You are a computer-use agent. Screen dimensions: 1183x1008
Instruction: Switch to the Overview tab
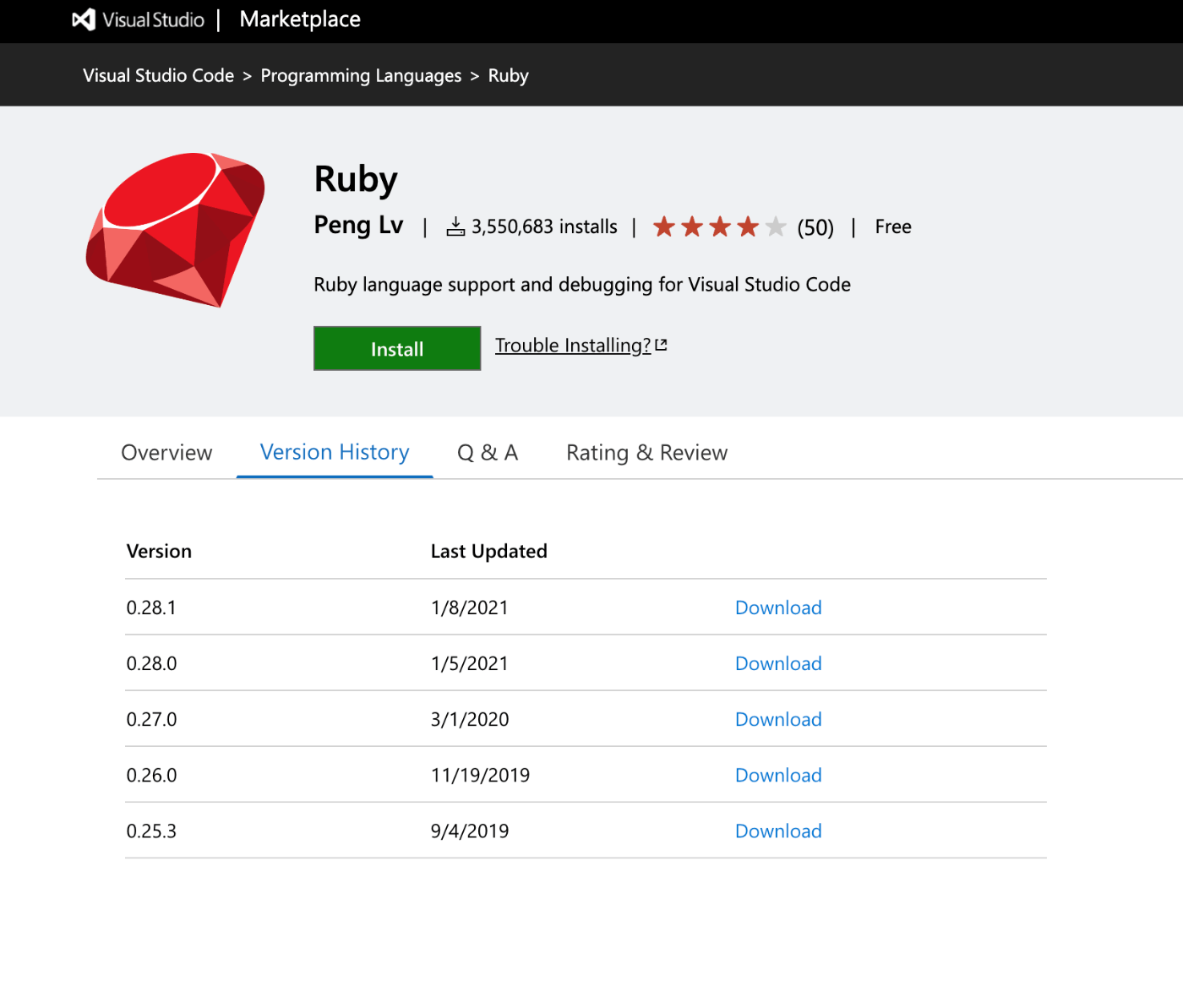(x=166, y=452)
